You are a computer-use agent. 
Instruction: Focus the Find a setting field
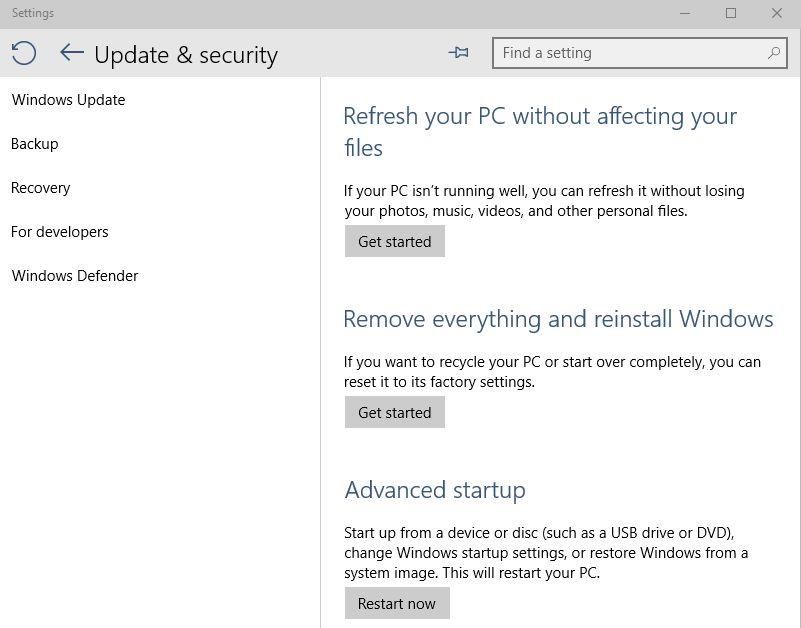coord(640,53)
